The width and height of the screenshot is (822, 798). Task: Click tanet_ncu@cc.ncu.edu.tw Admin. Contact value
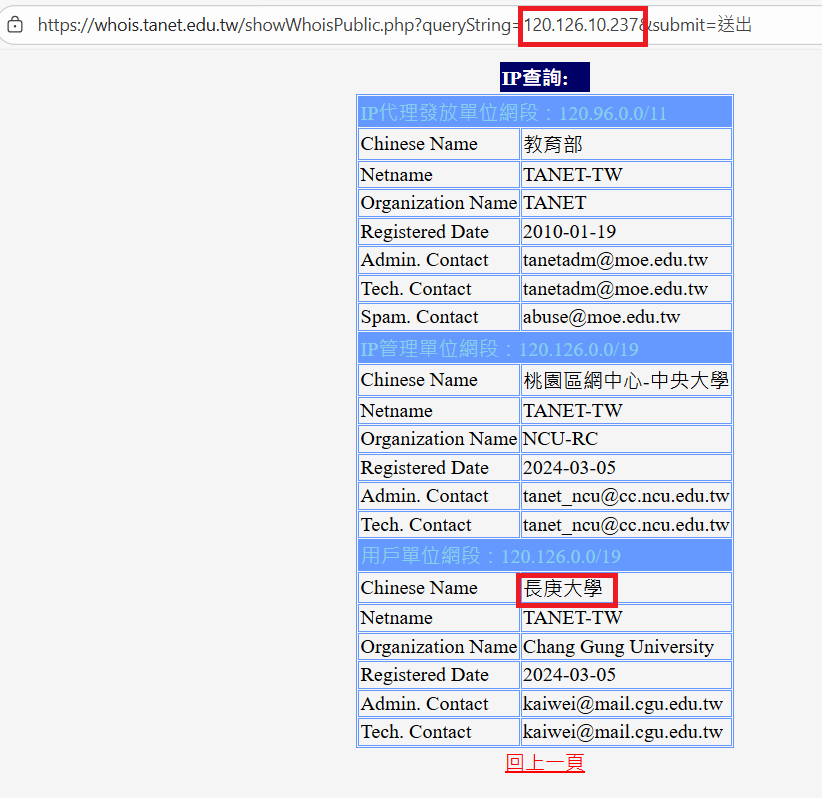pyautogui.click(x=626, y=496)
